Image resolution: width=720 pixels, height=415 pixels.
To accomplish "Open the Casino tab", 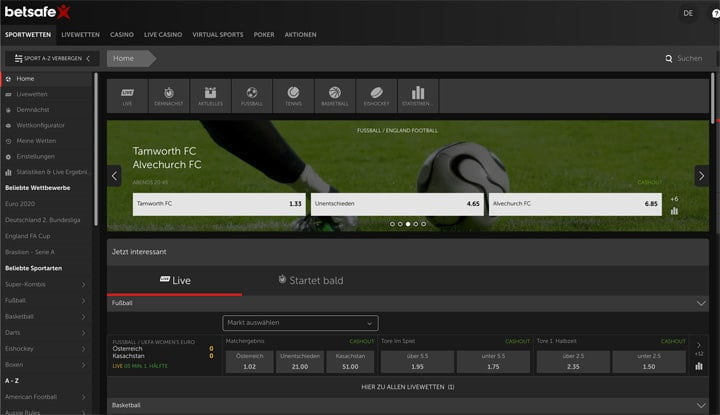I will [122, 35].
